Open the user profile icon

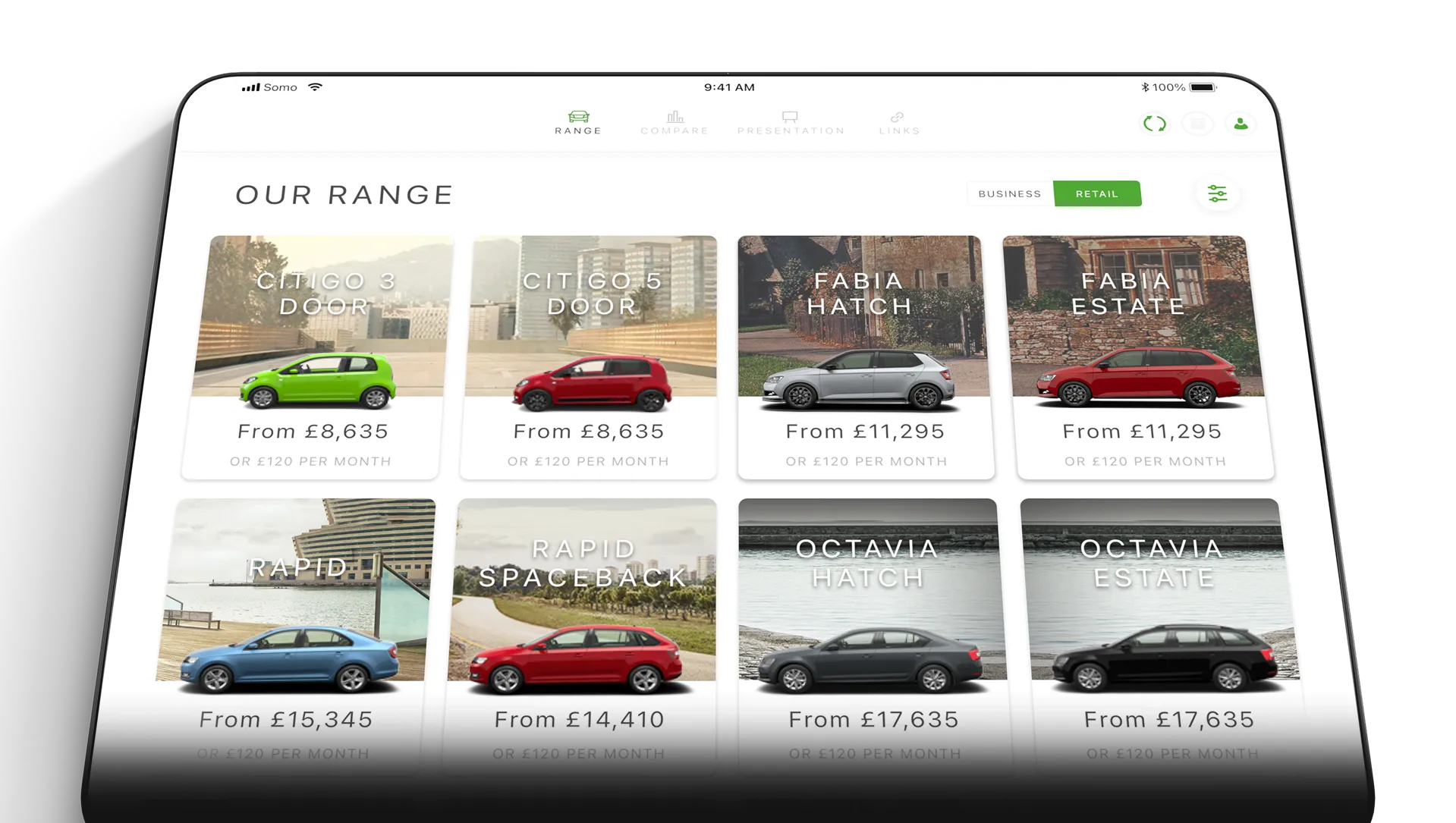pyautogui.click(x=1241, y=124)
